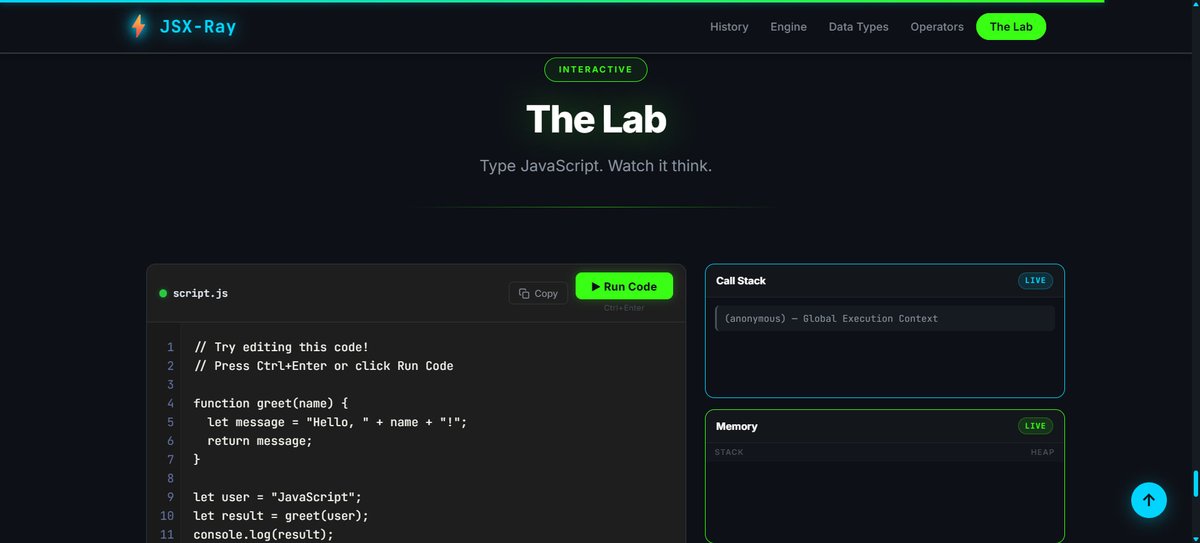1200x543 pixels.
Task: Go to the Data Types section
Action: pos(858,27)
